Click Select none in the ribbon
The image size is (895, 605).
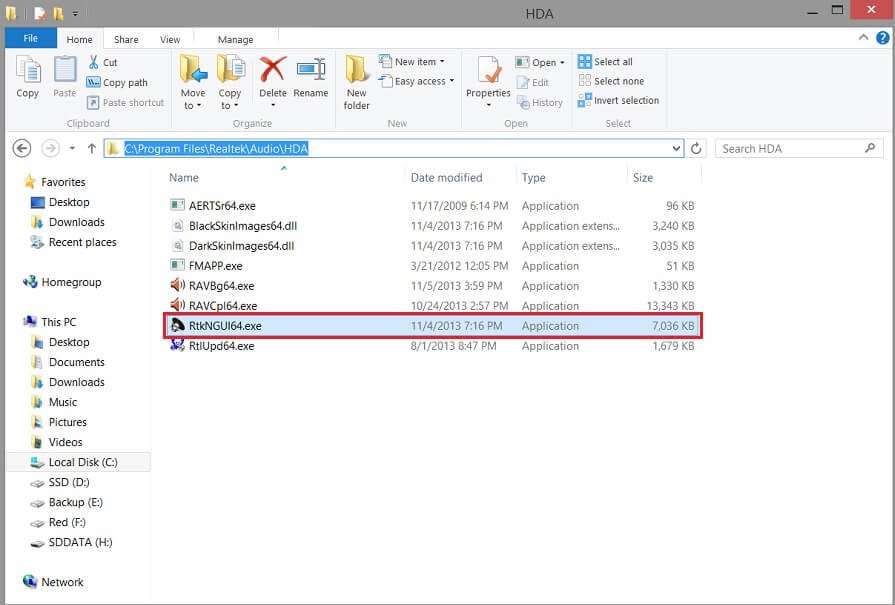611,81
